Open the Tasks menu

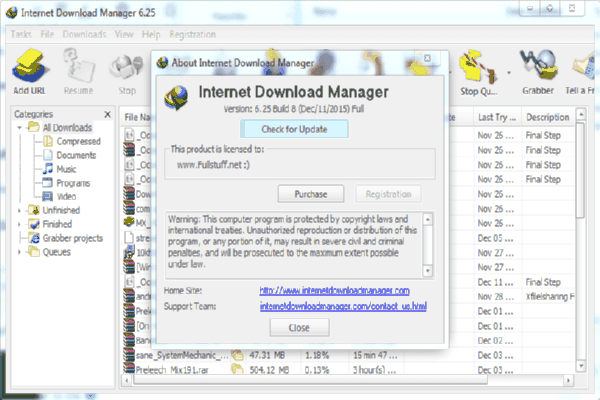(21, 34)
